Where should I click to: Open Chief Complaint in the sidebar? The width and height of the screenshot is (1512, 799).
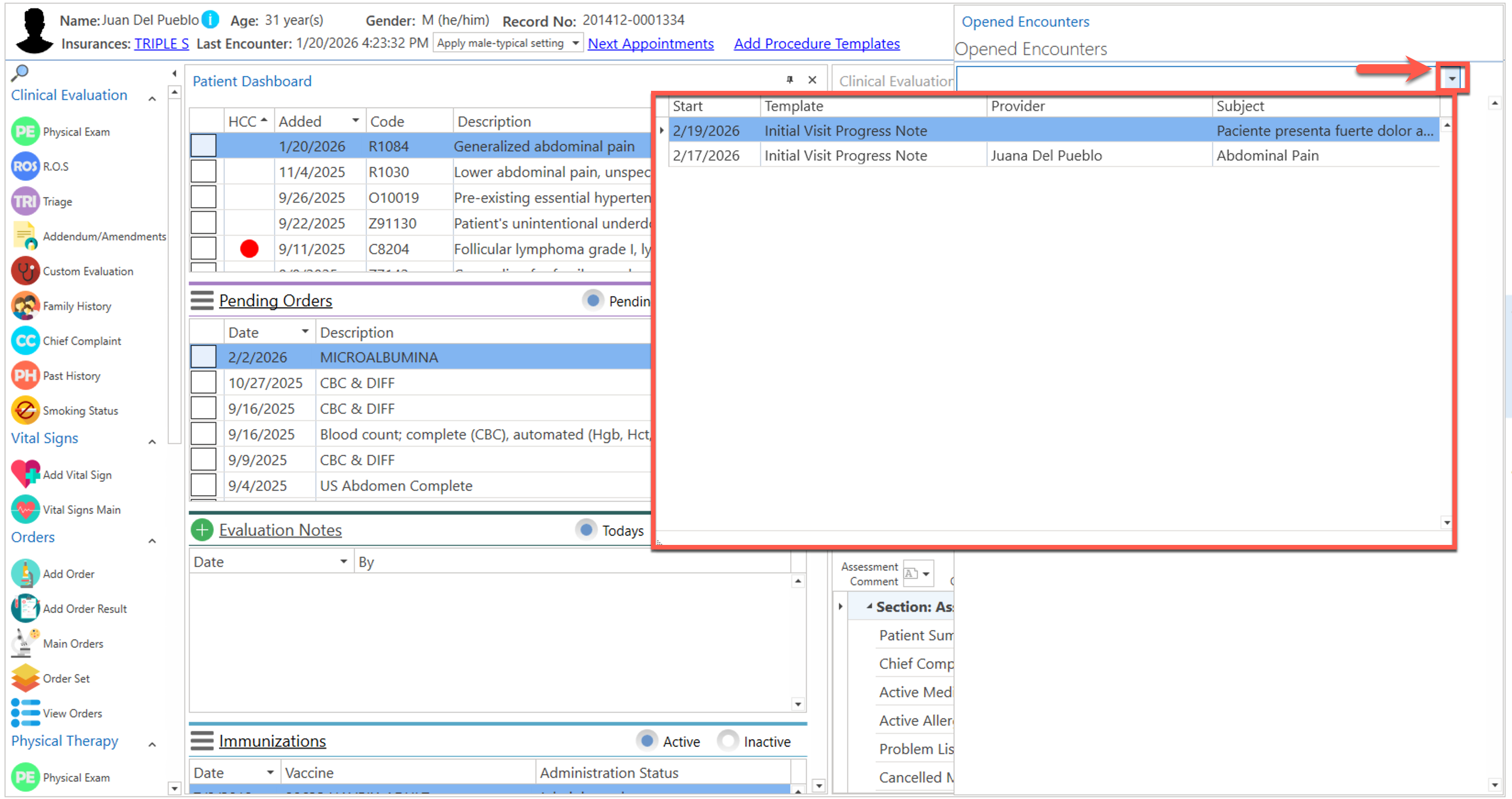81,341
